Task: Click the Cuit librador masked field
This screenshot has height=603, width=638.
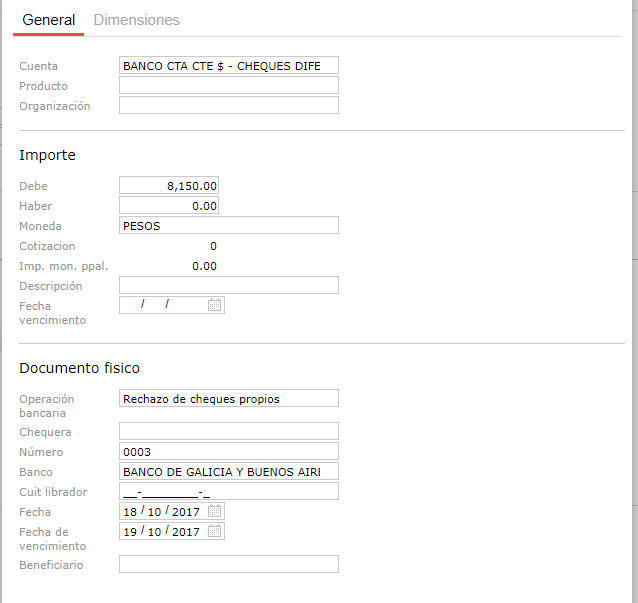Action: point(228,492)
